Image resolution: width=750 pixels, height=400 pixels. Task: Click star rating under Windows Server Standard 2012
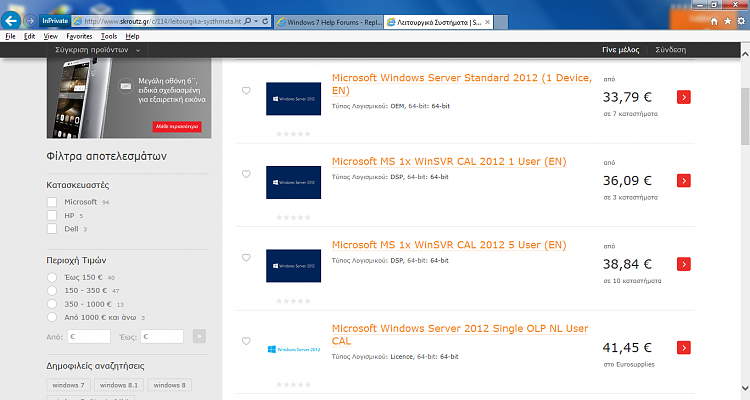tap(293, 134)
